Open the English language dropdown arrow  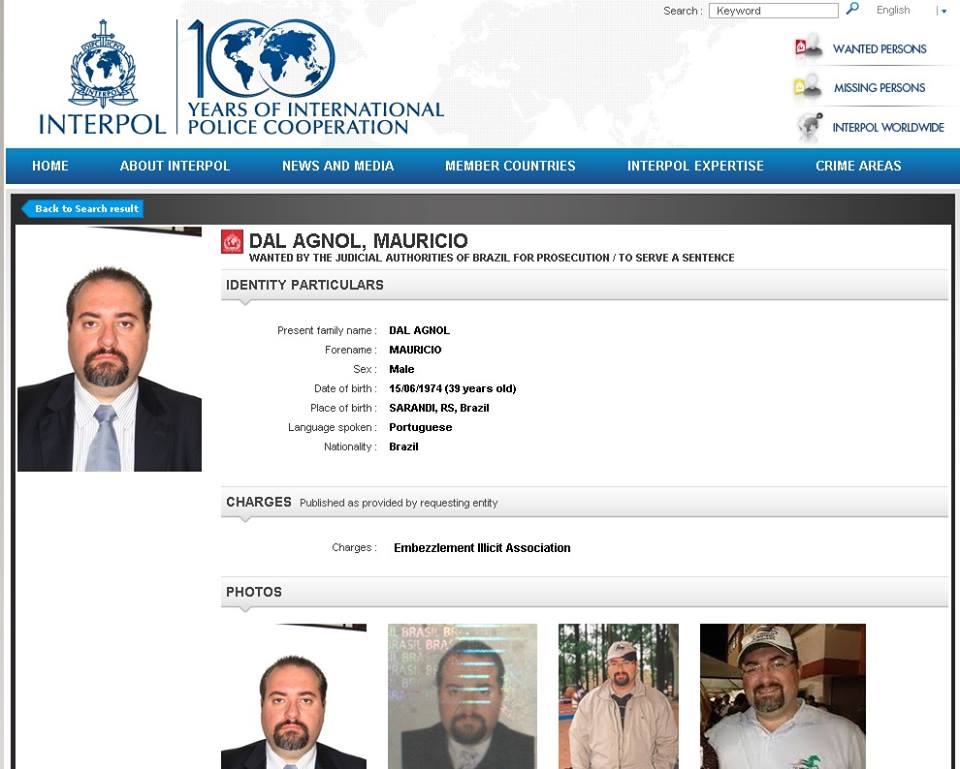click(x=943, y=11)
